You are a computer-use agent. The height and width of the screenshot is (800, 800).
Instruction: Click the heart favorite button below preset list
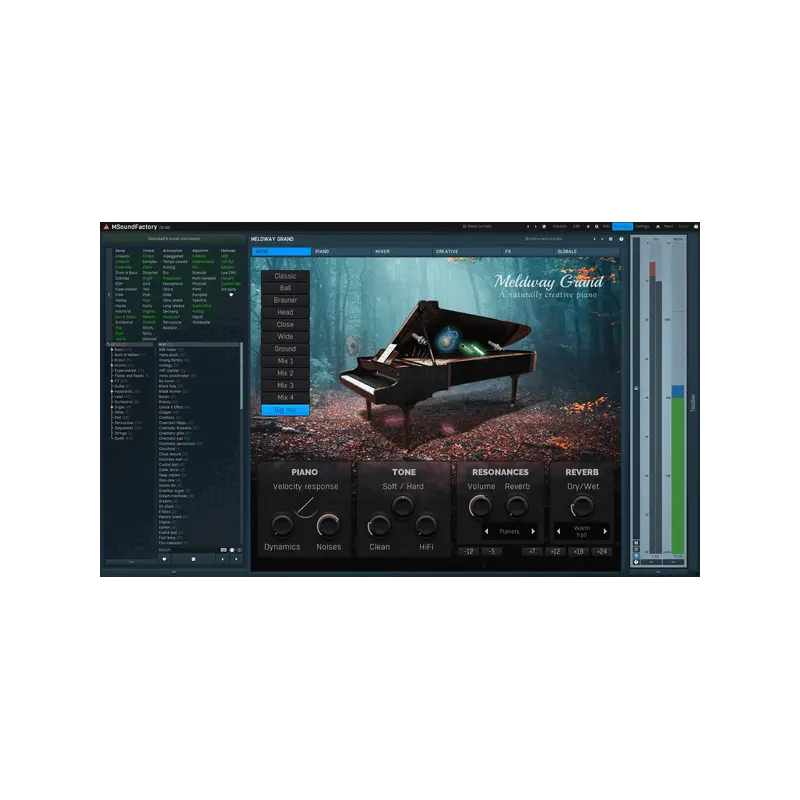click(x=164, y=559)
